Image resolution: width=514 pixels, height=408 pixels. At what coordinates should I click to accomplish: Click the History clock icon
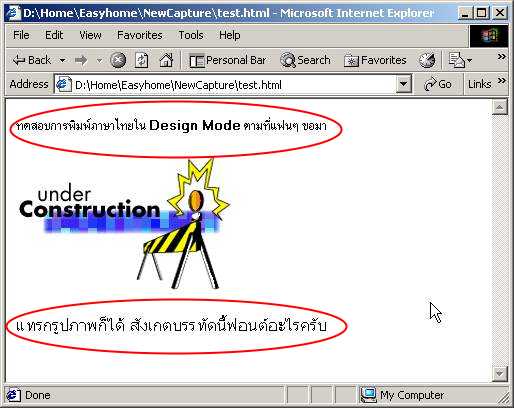click(427, 60)
